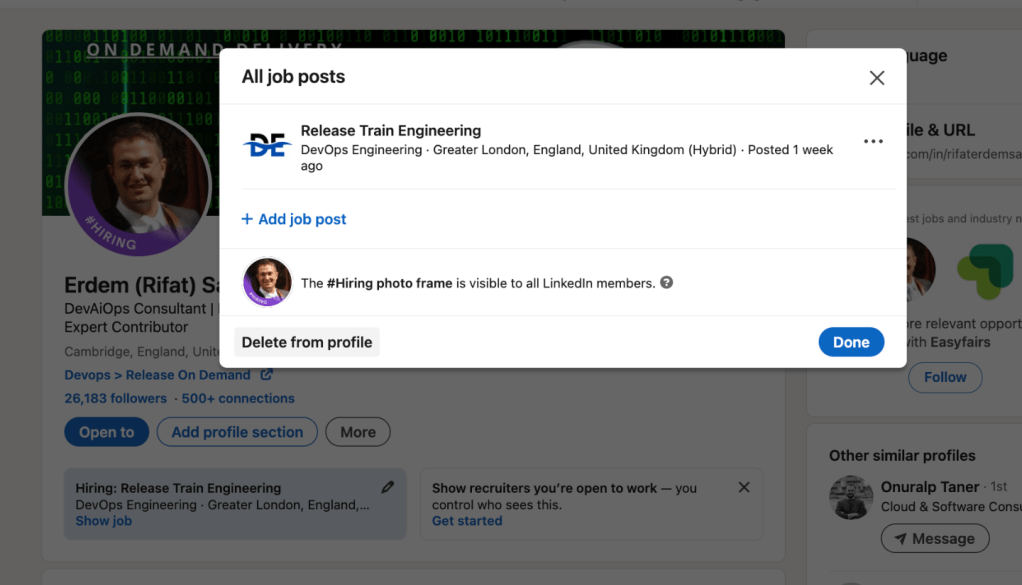Click the More button on profile

(358, 432)
